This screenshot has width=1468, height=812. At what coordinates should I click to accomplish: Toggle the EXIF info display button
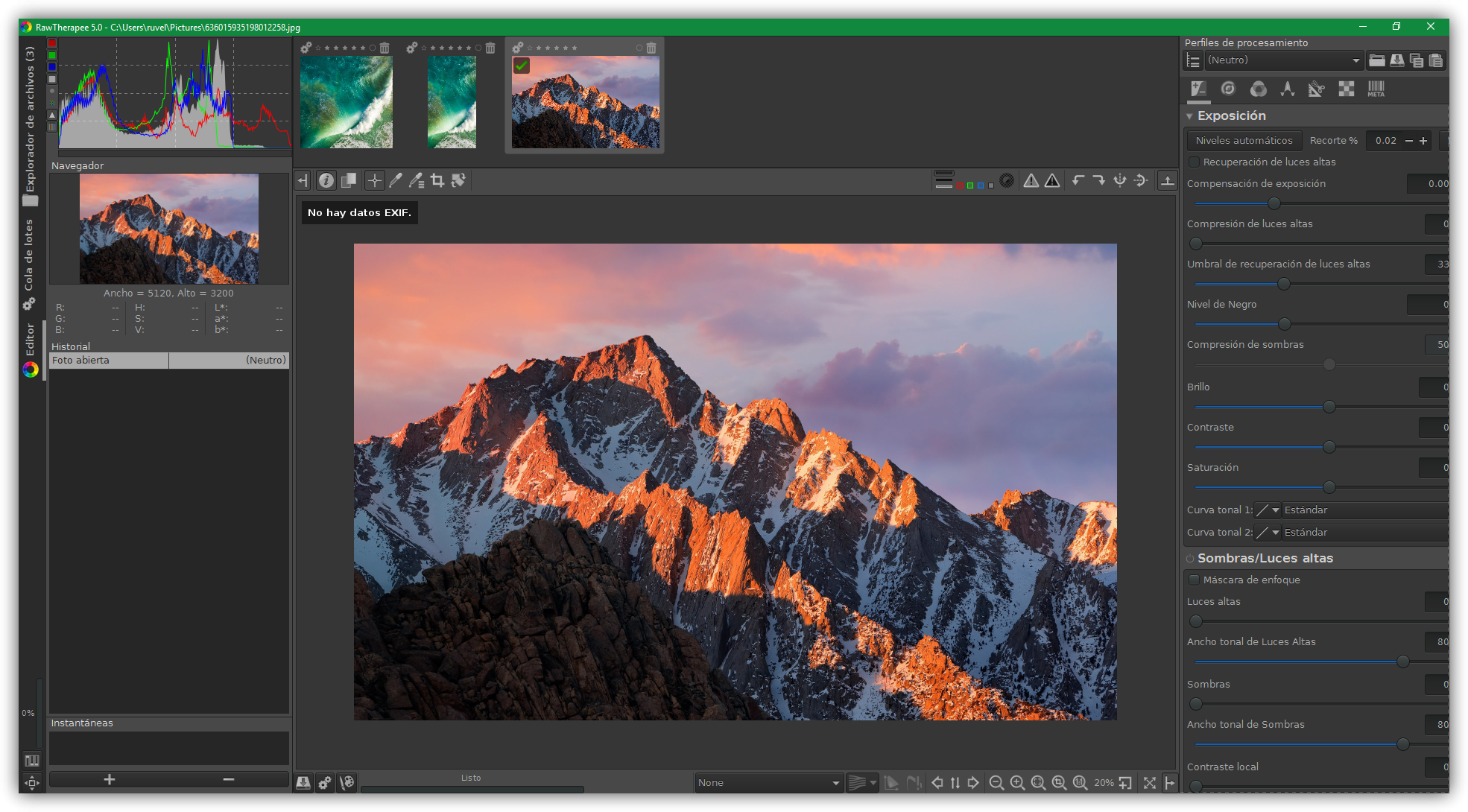pyautogui.click(x=326, y=180)
